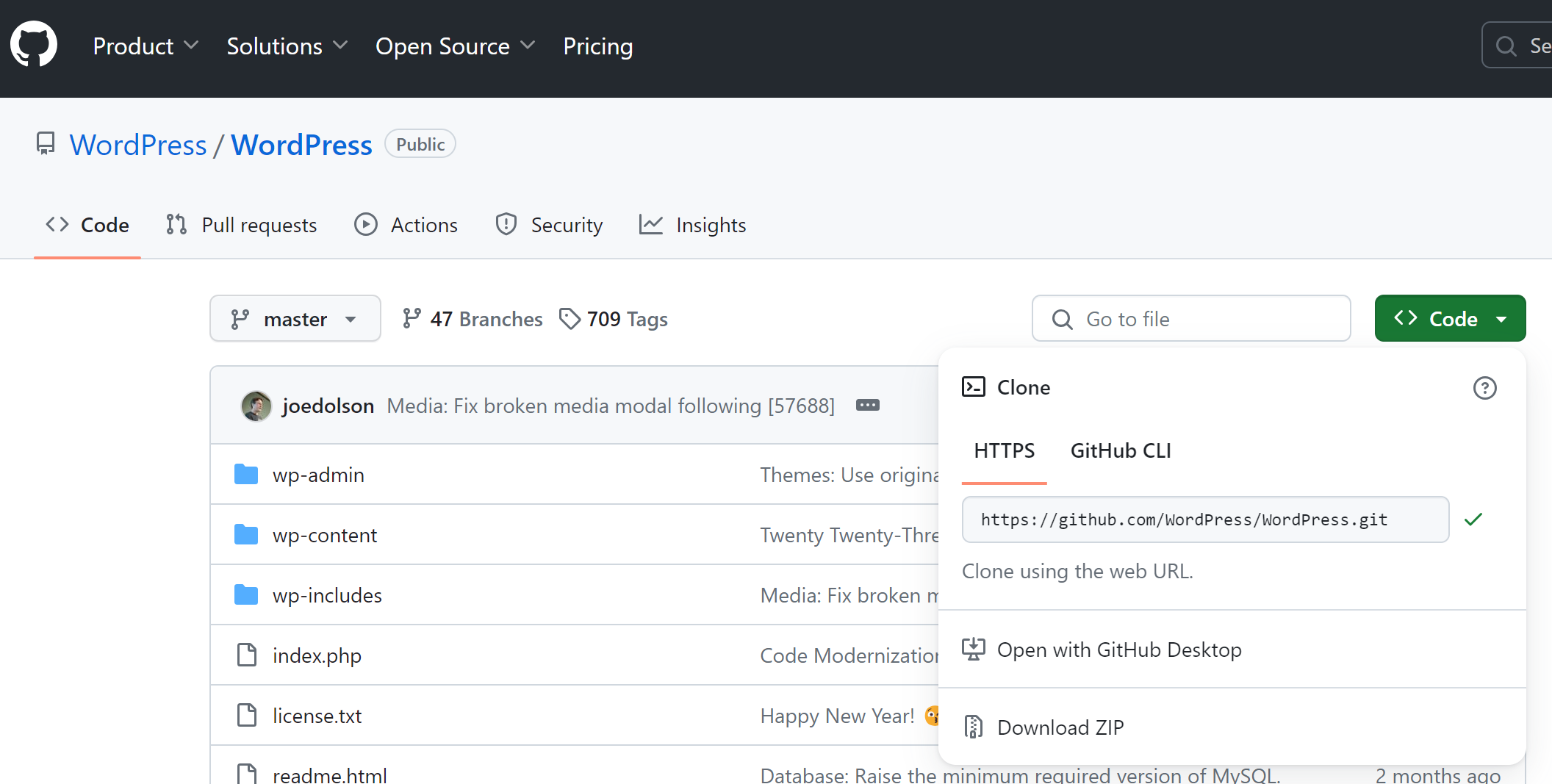Toggle the green Code dropdown button
The image size is (1552, 784).
point(1449,319)
